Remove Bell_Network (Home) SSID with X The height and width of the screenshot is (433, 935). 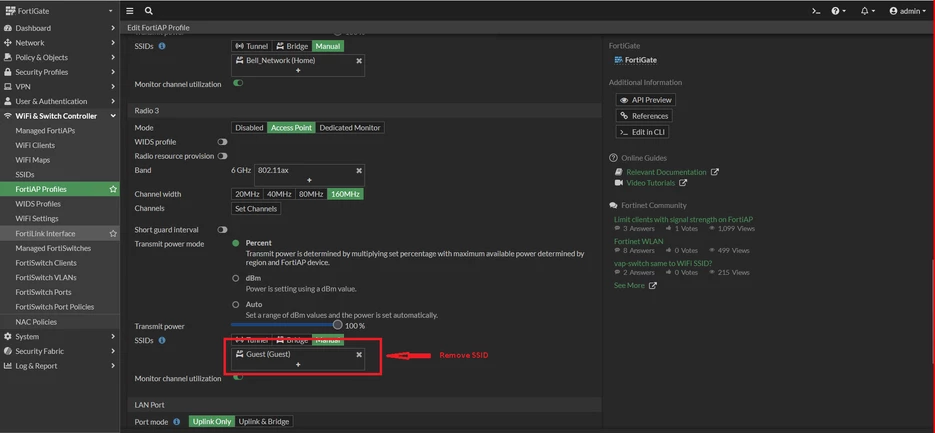pos(359,61)
